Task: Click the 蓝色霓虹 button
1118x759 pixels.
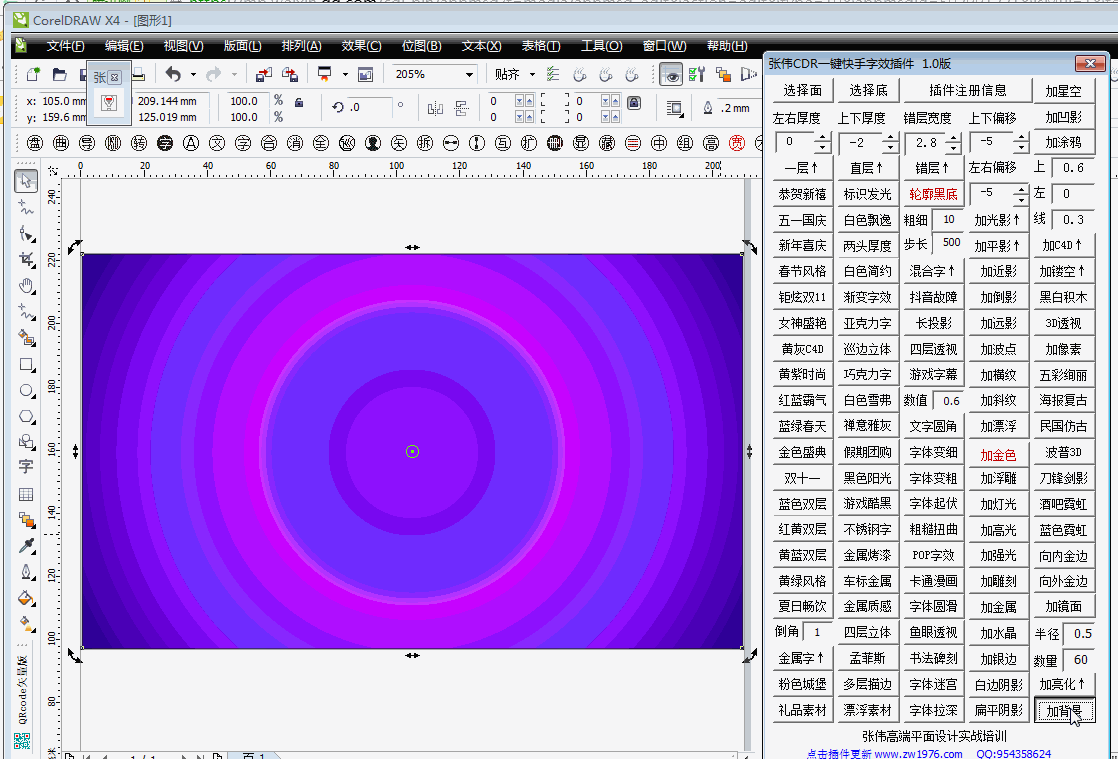Action: 1064,530
